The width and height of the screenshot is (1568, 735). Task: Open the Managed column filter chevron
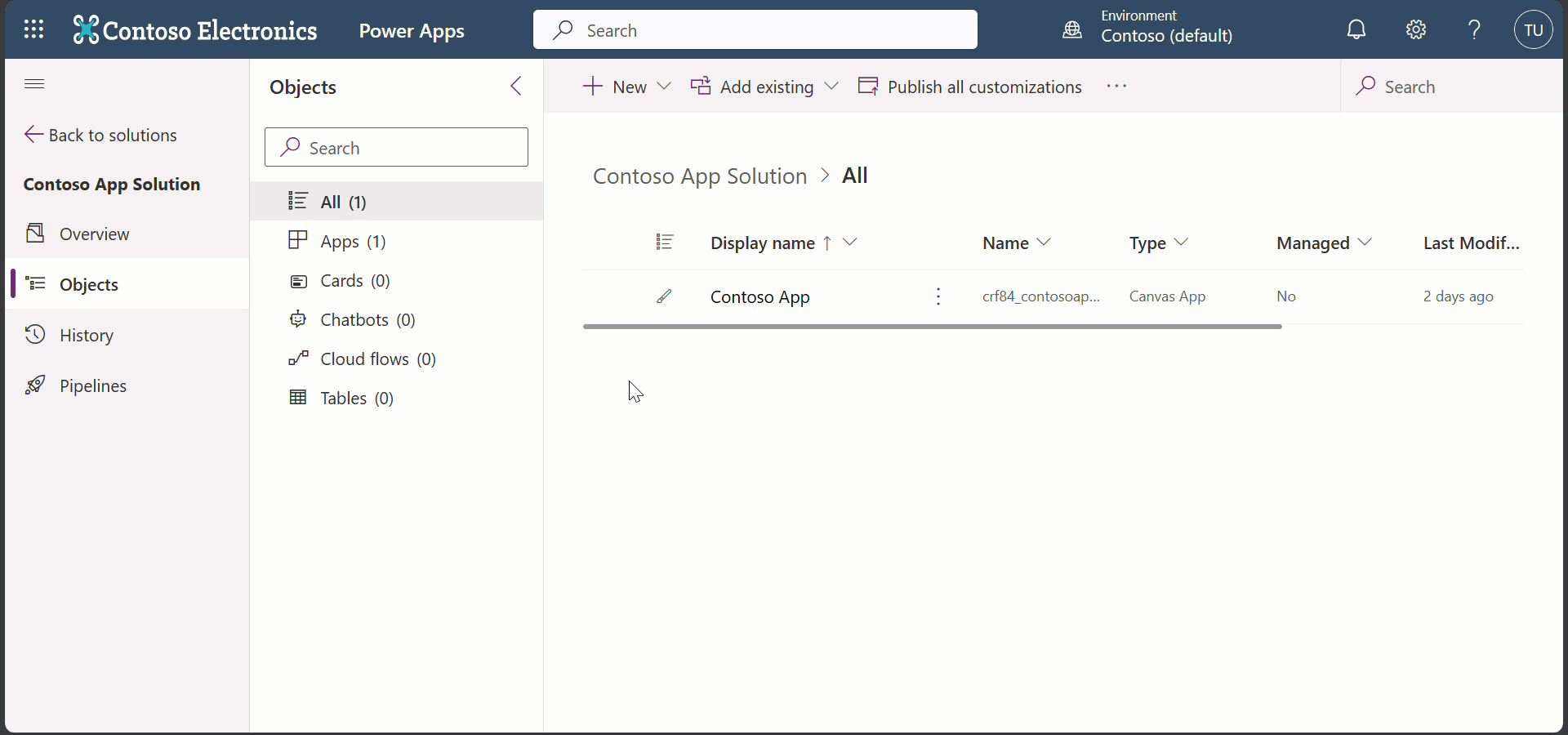(x=1365, y=242)
